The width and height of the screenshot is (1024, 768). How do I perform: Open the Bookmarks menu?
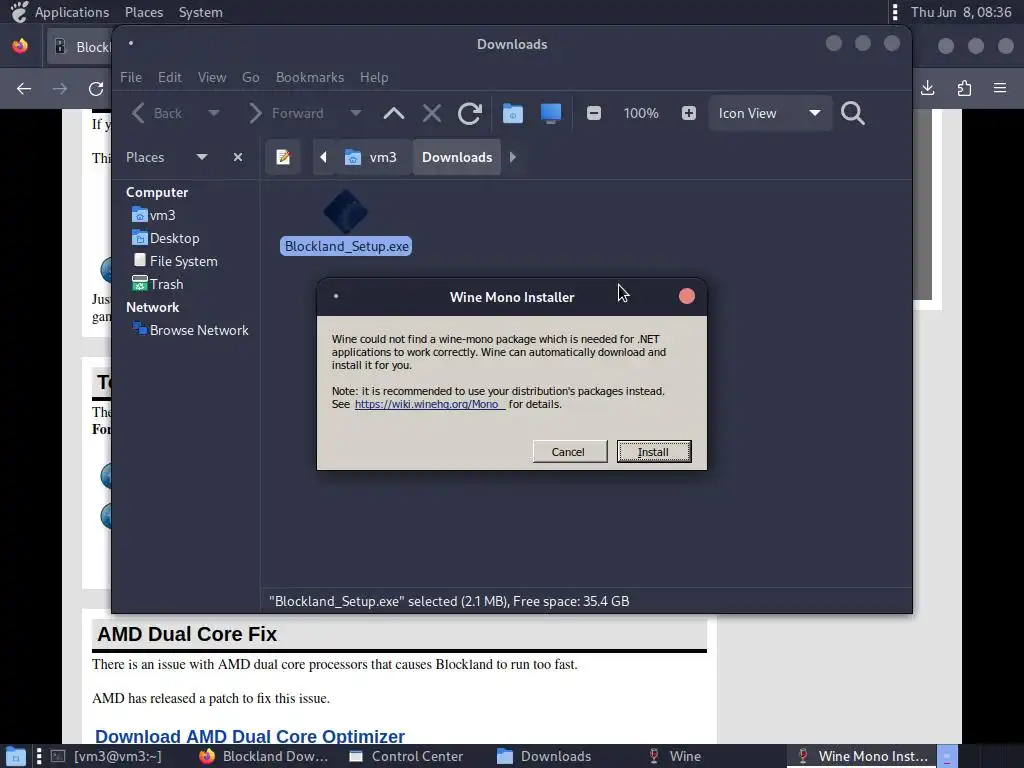310,77
